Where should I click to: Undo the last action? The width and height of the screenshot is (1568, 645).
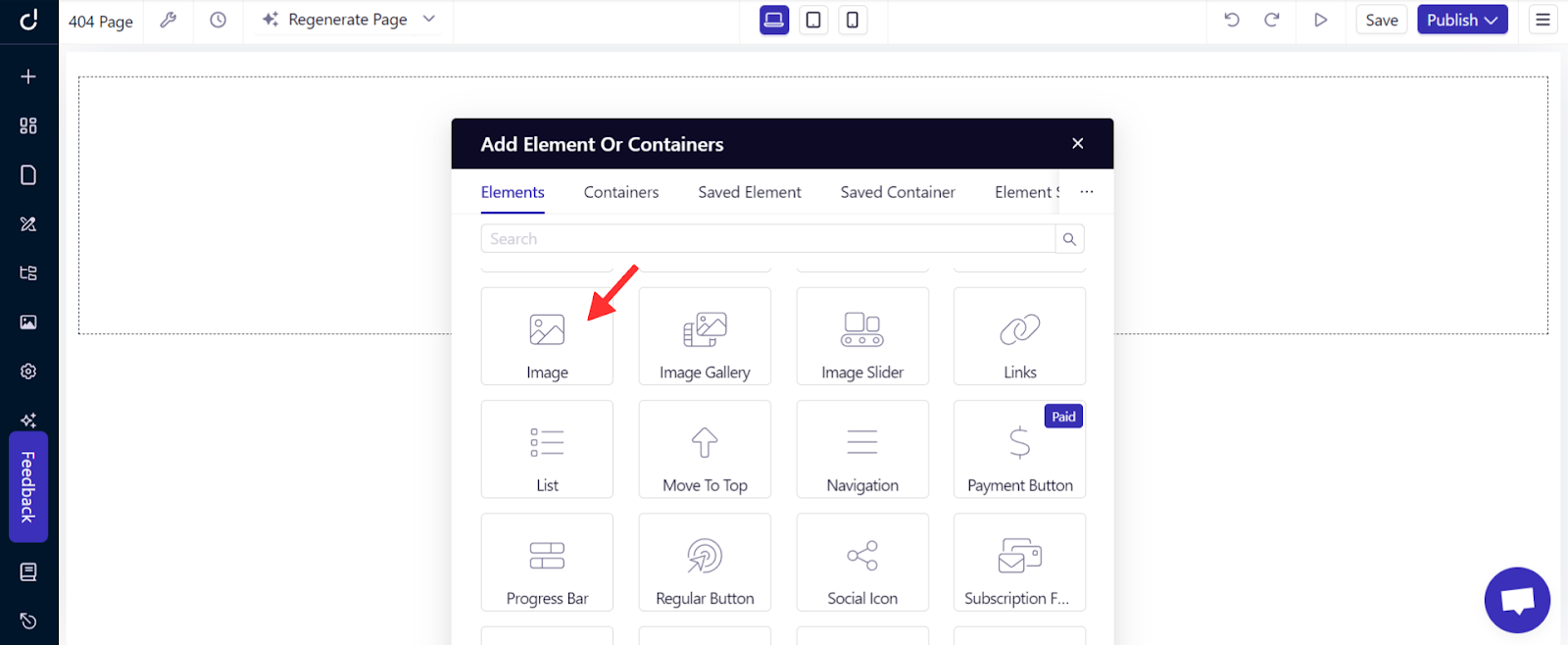pyautogui.click(x=1232, y=20)
